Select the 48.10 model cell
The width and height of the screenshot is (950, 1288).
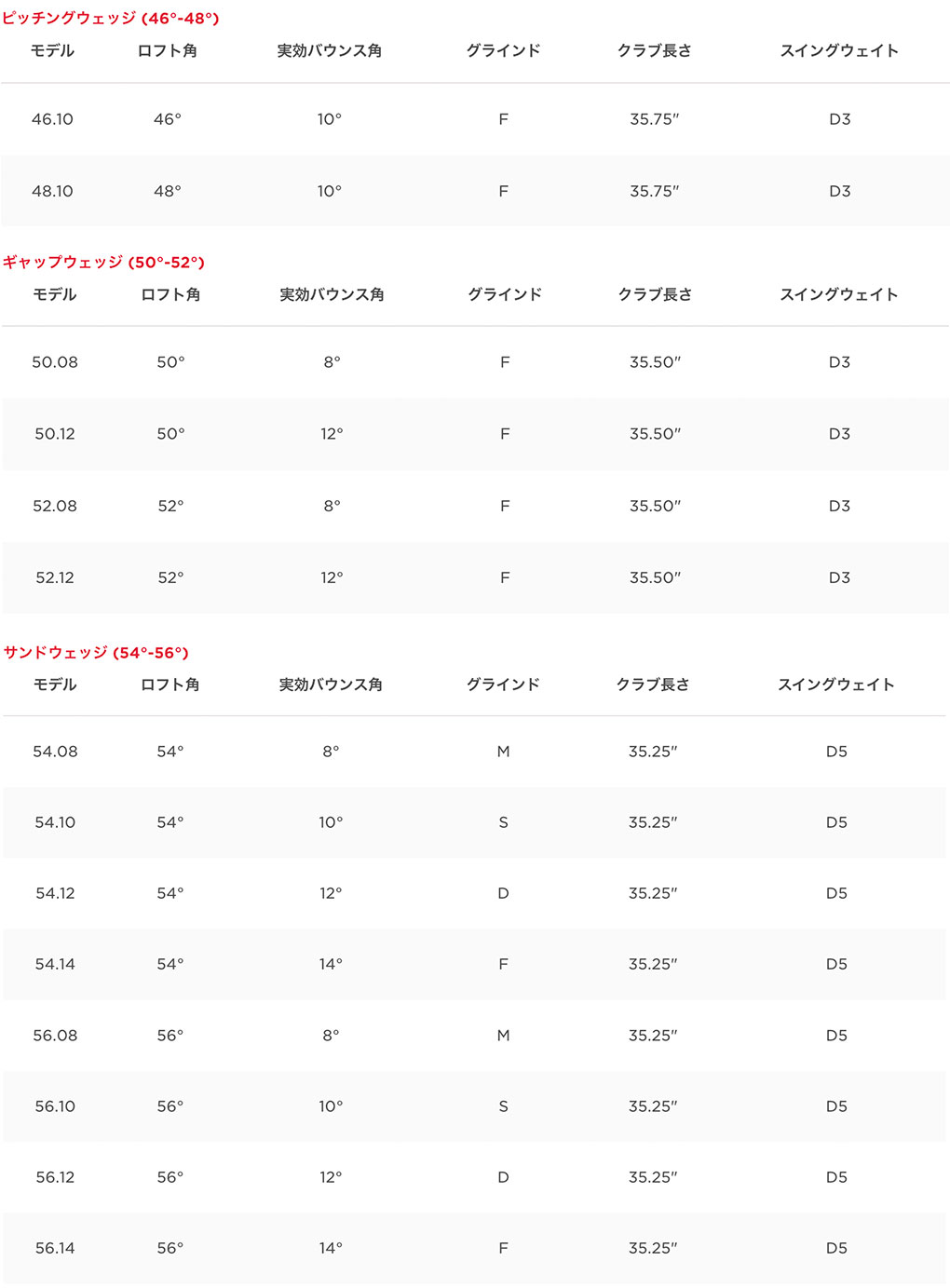pos(52,191)
